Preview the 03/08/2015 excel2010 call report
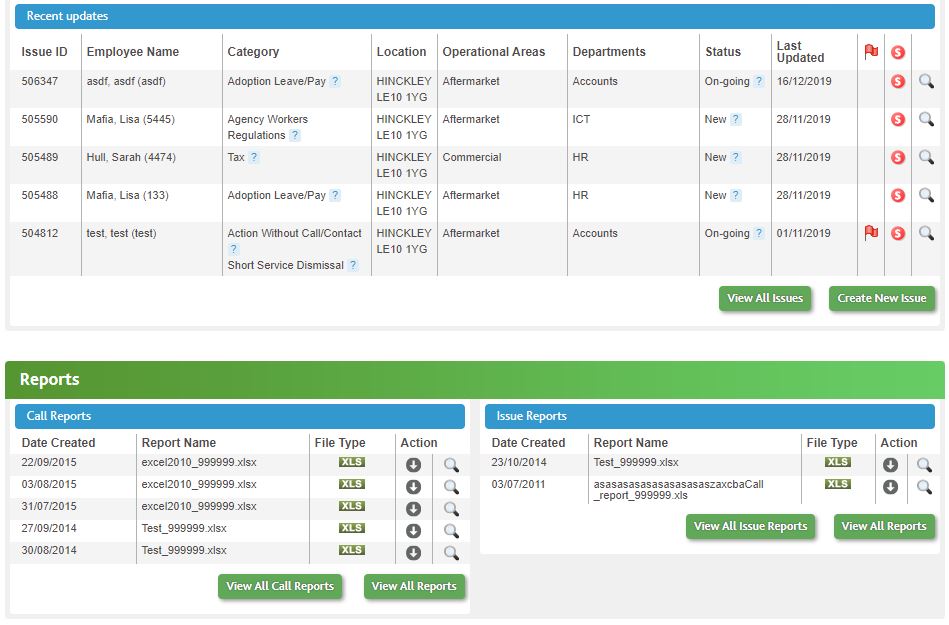Viewport: 949px width, 625px height. coord(451,487)
